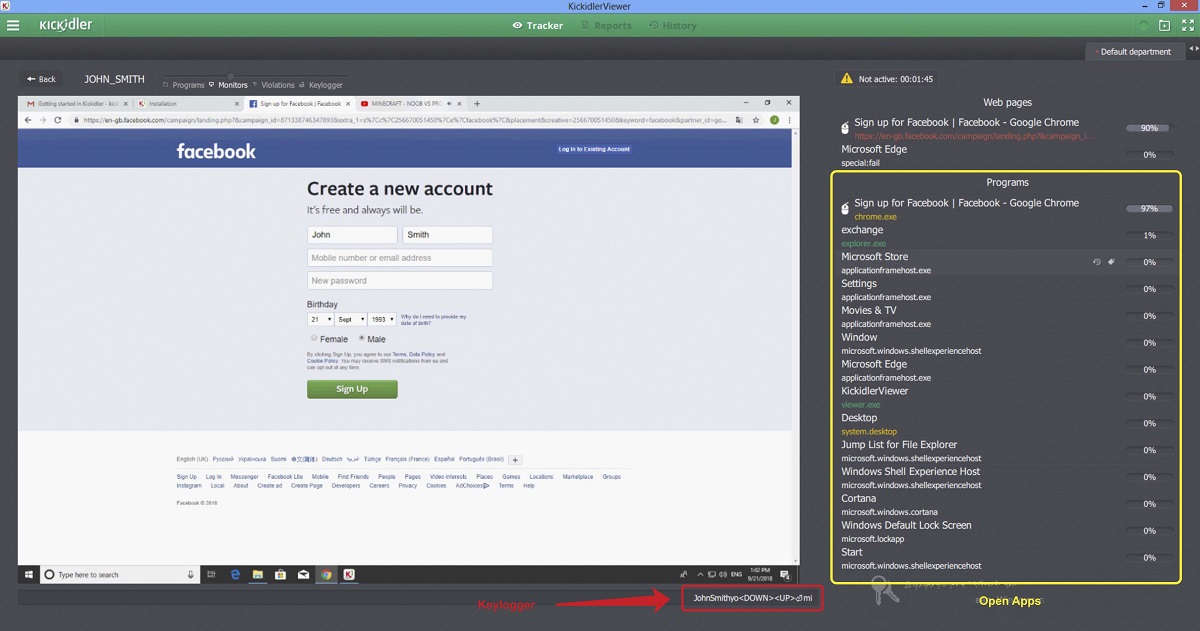
Task: Select the exchange explorer.exe program row
Action: (1007, 235)
